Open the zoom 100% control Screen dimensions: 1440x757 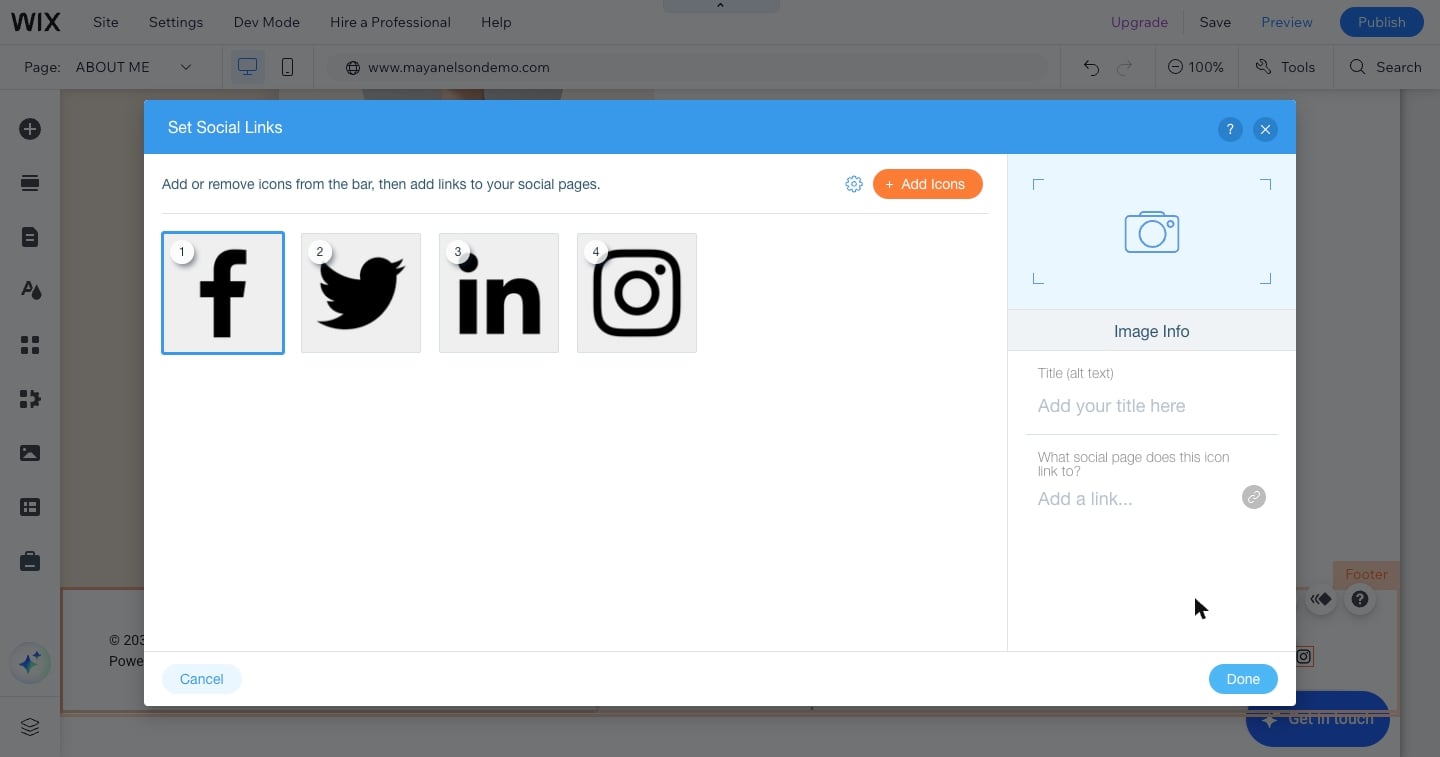point(1195,67)
